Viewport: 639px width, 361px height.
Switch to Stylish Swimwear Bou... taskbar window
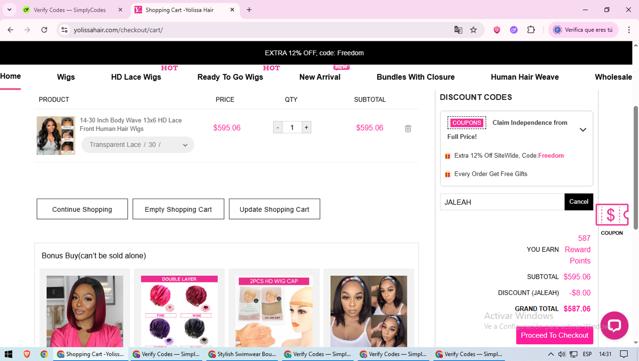242,354
